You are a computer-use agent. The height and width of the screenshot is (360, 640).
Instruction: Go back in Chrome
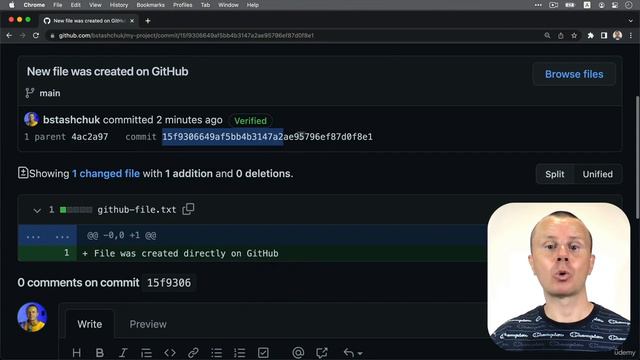tap(9, 36)
